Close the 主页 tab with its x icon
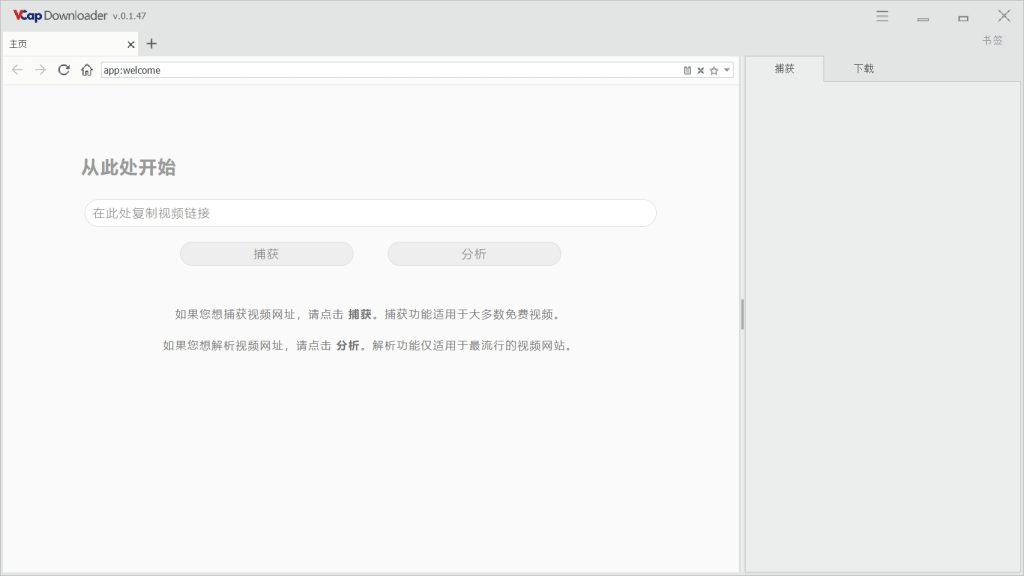 [x=130, y=44]
